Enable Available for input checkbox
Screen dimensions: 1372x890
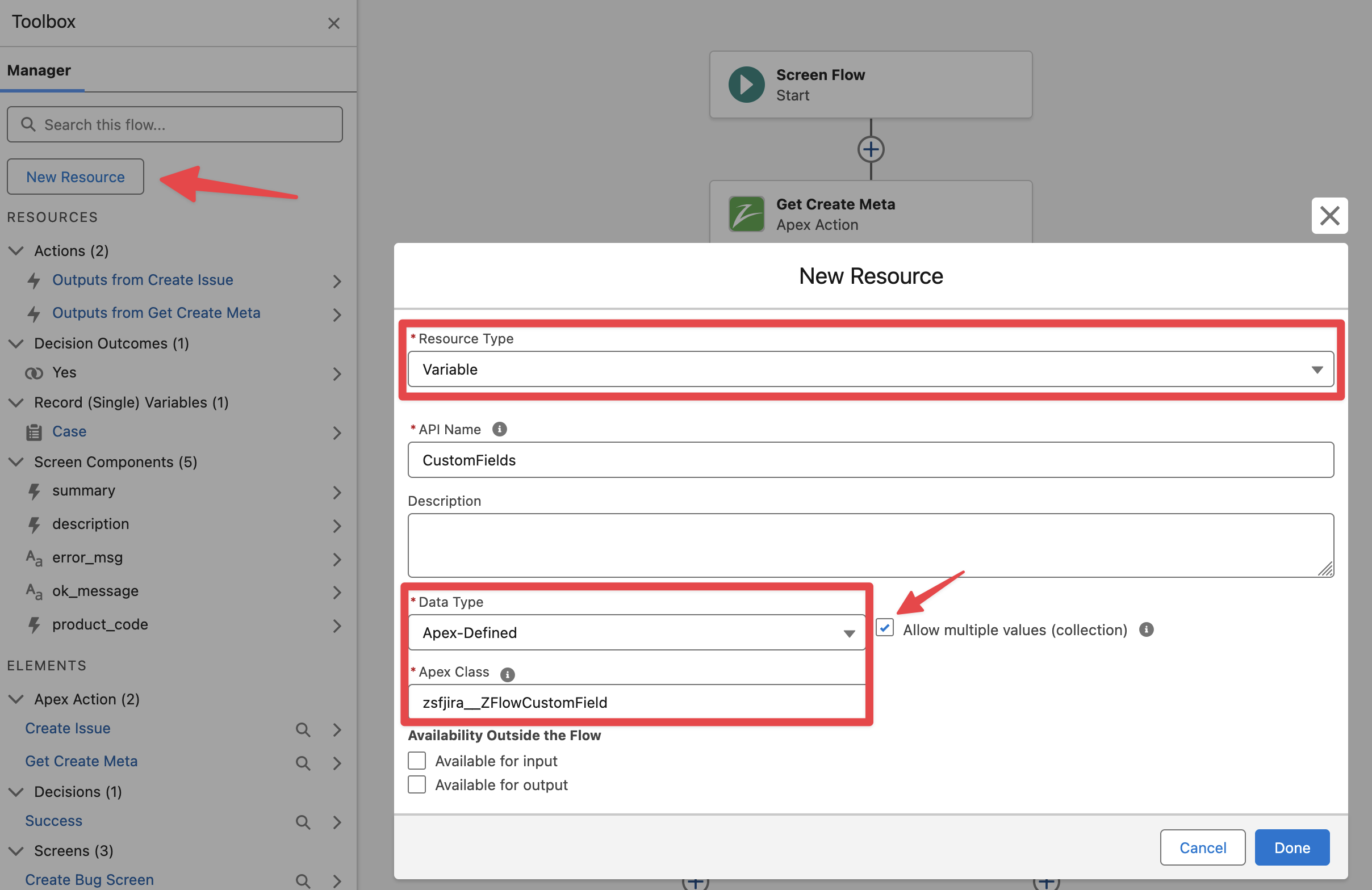[417, 761]
